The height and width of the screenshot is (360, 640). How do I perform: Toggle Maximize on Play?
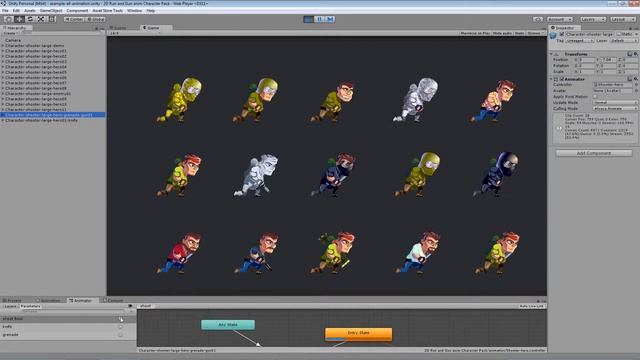pos(475,33)
